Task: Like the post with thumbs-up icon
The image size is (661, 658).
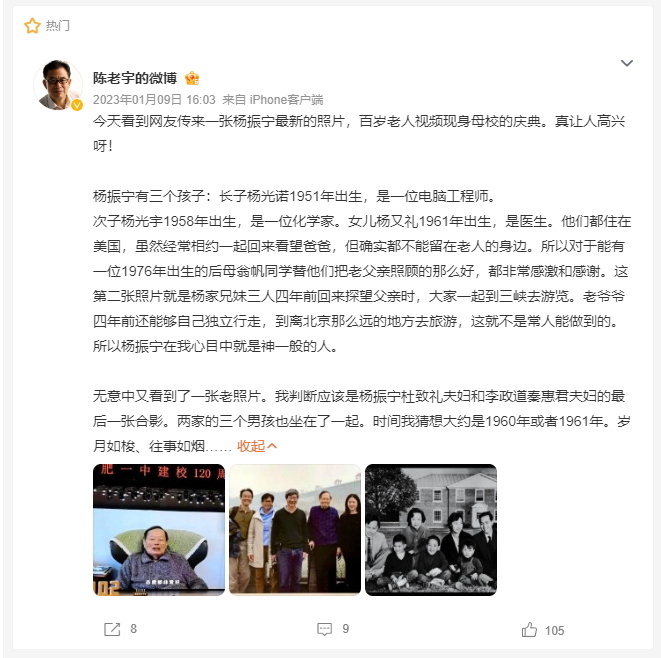Action: [529, 630]
